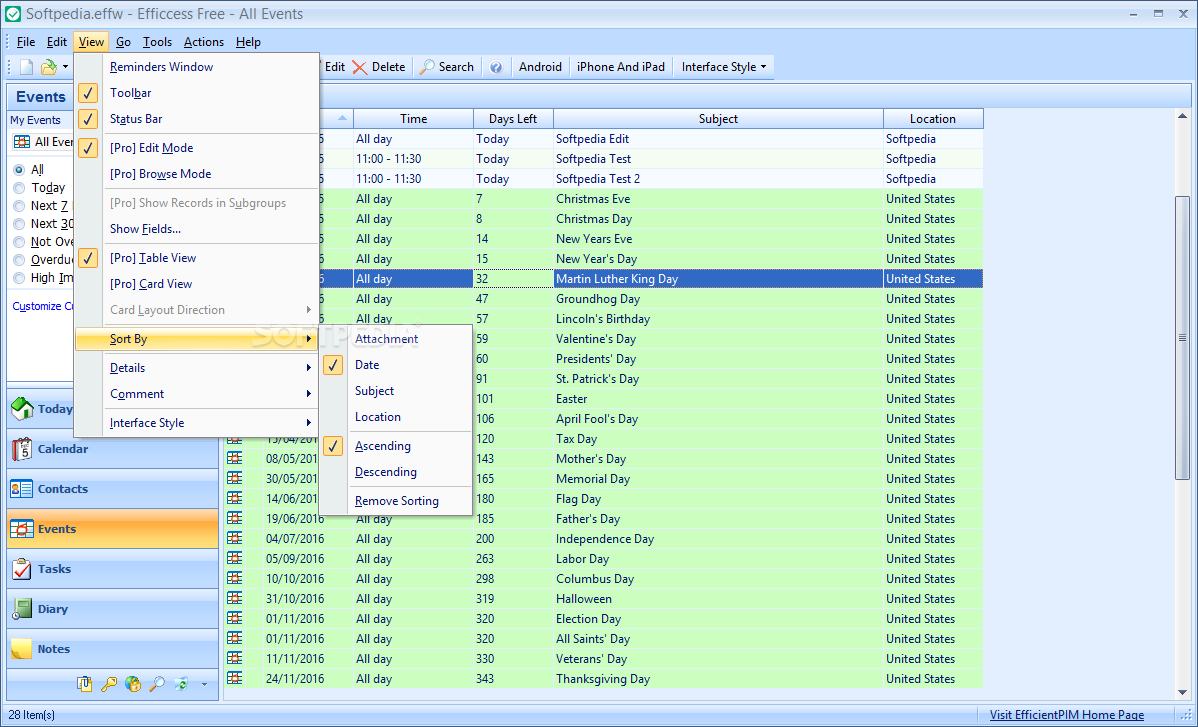Viewport: 1198px width, 727px height.
Task: Click the Search magnifier toolbar icon
Action: pos(427,67)
